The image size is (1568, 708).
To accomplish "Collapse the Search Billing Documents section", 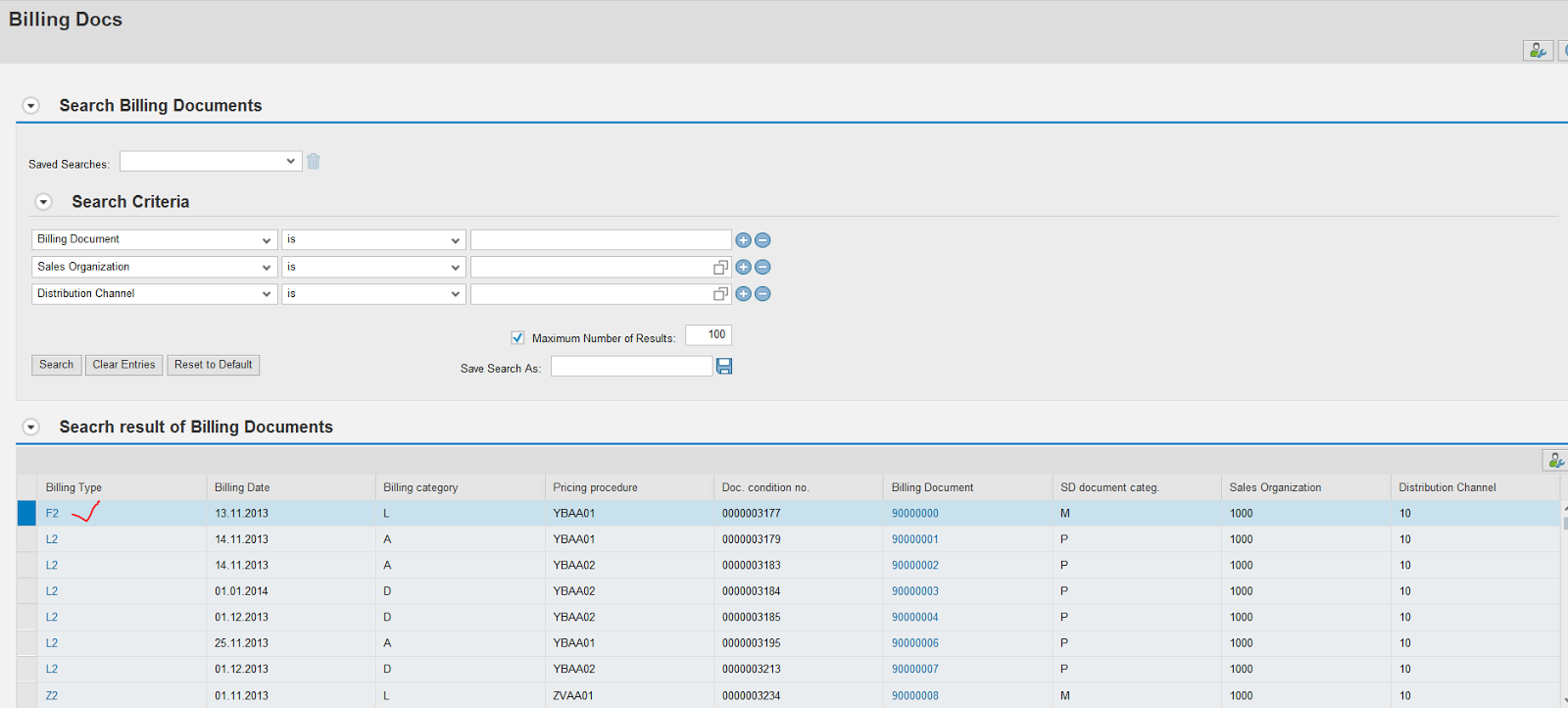I will coord(31,106).
